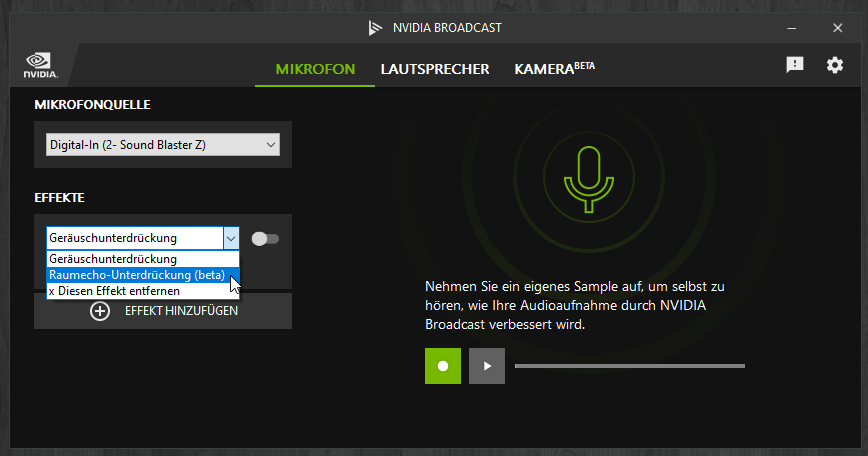Open the KAMERA beta tab
Screen dimensions: 868x456
coord(554,69)
